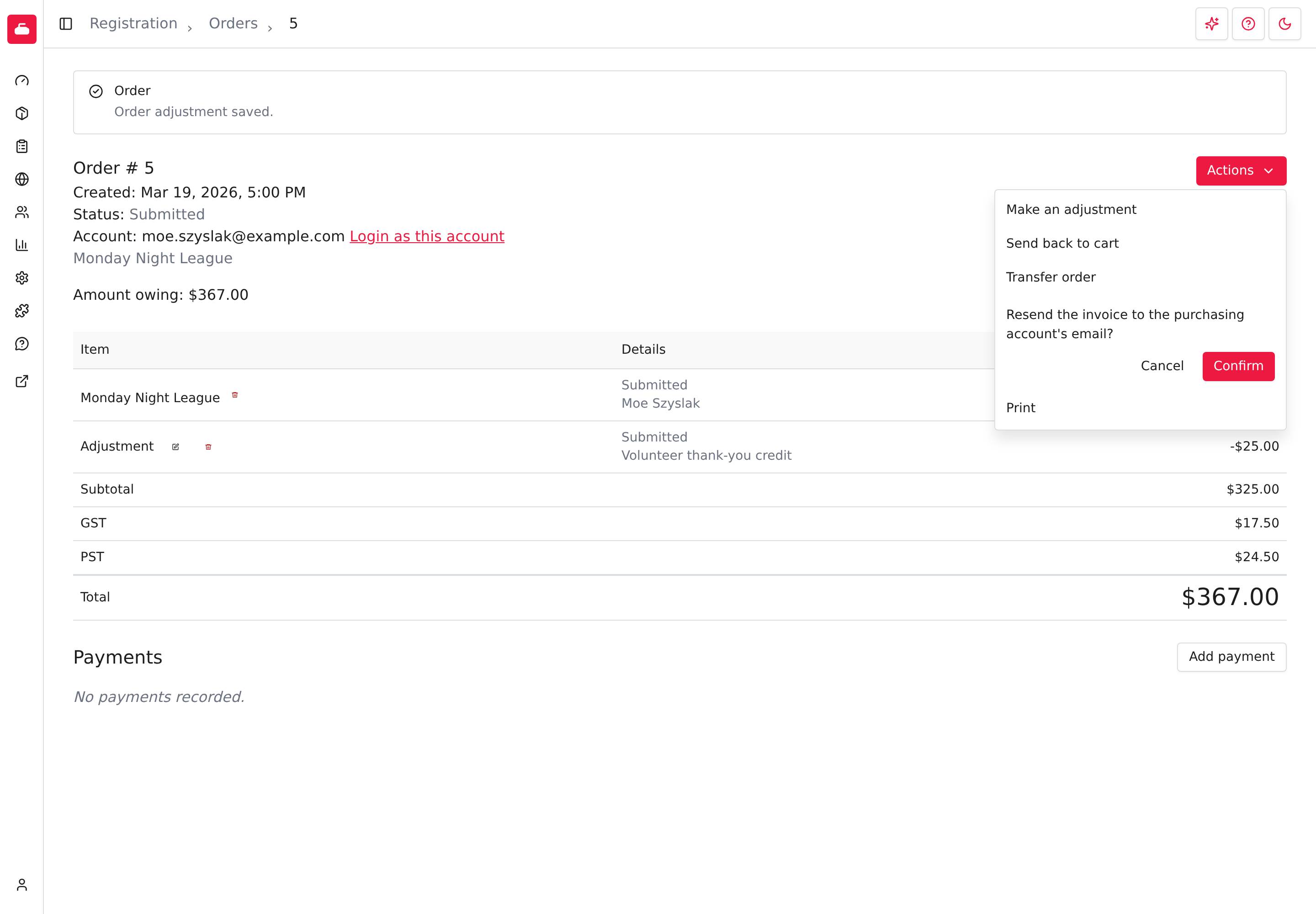Open the people/members icon in sidebar
The image size is (1316, 914).
coord(22,213)
